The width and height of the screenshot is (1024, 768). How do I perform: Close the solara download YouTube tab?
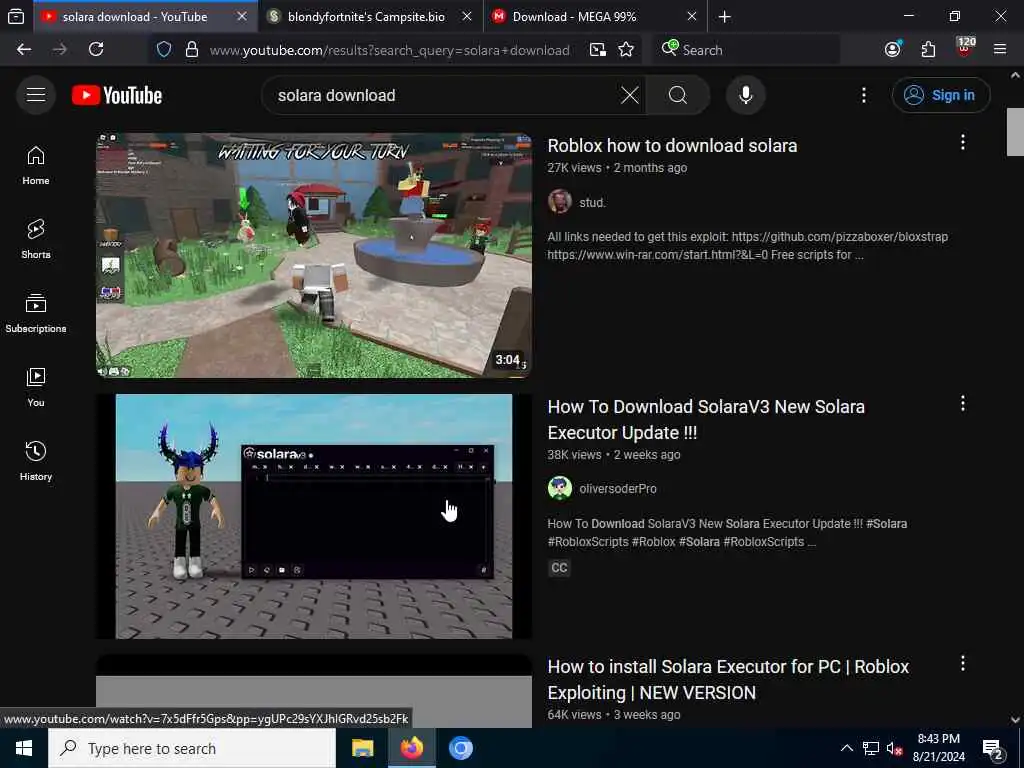click(x=242, y=17)
